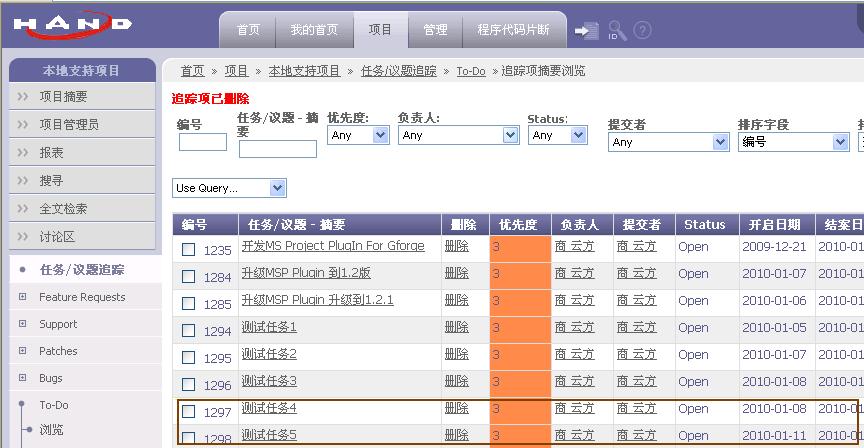The image size is (864, 448).
Task: Click the chevron icon beside 讨论区
Action: click(23, 237)
